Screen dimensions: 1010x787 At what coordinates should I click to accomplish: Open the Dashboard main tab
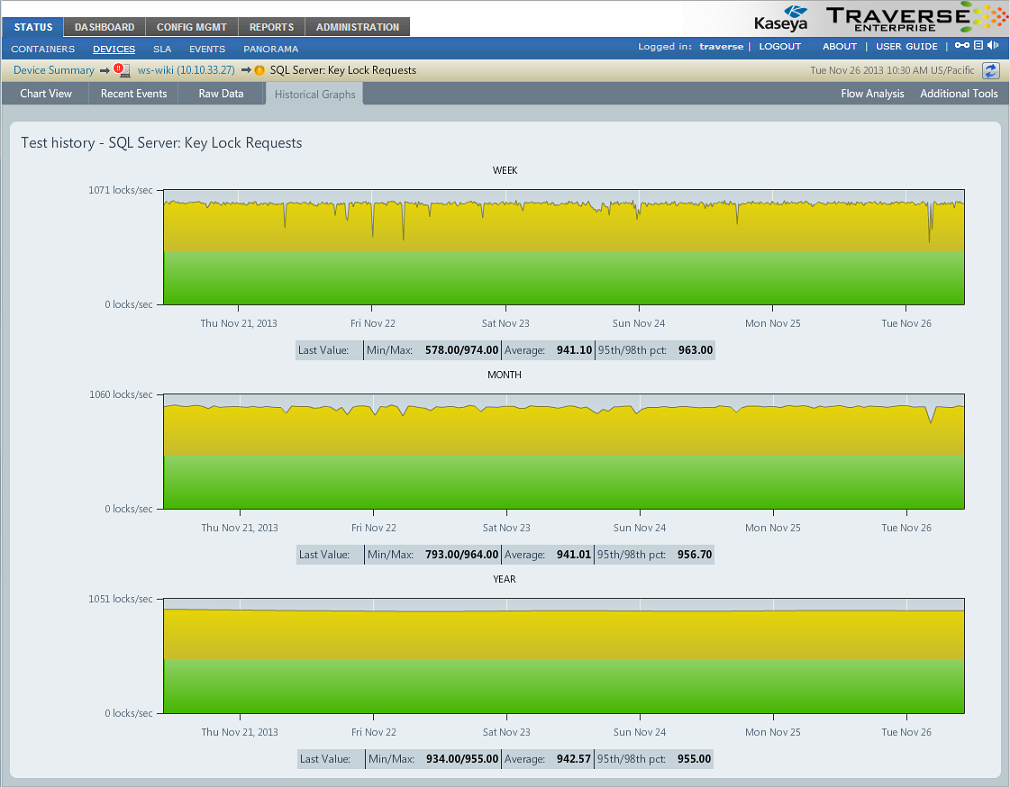pyautogui.click(x=105, y=27)
